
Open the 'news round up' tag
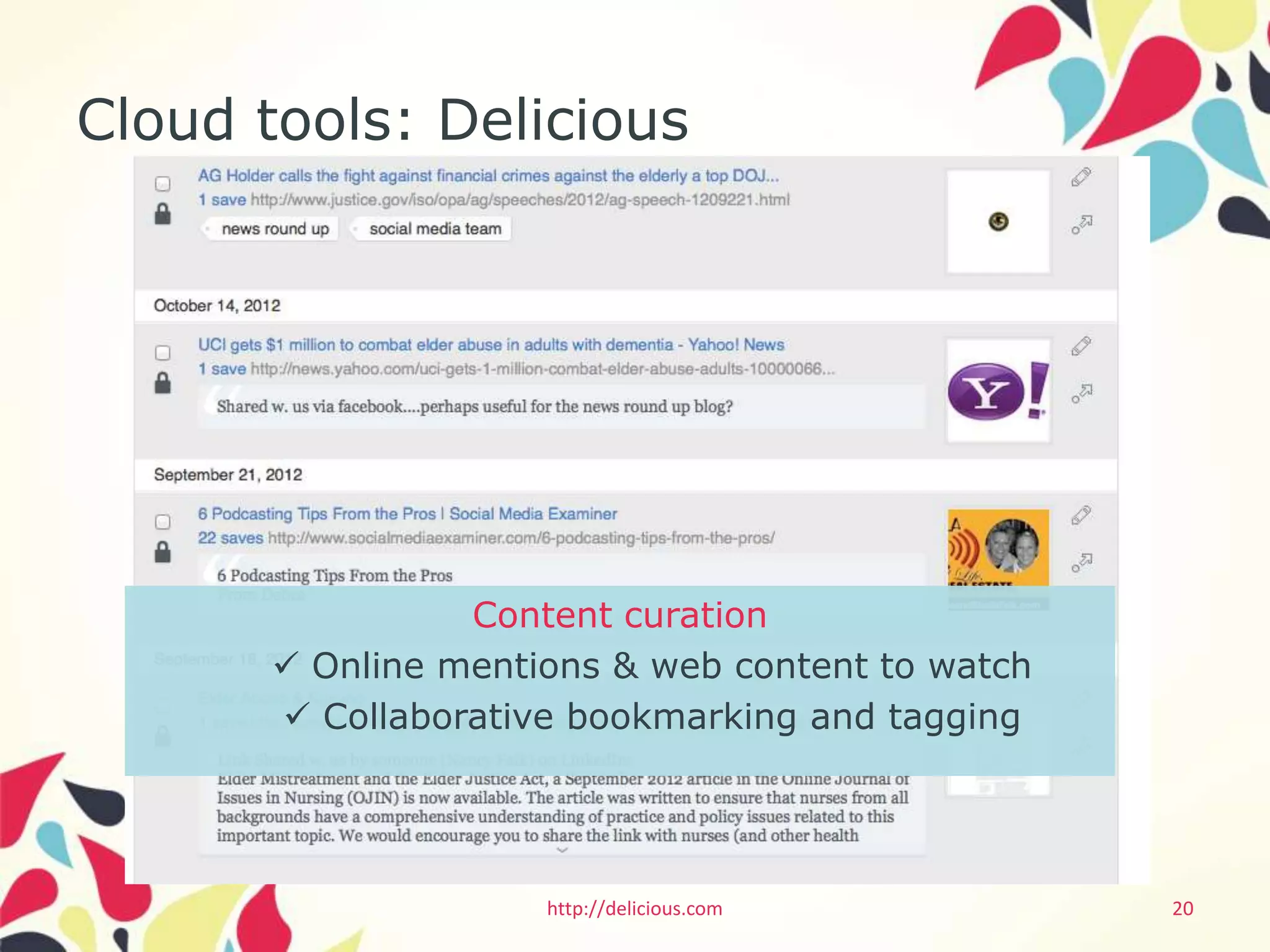tap(271, 229)
